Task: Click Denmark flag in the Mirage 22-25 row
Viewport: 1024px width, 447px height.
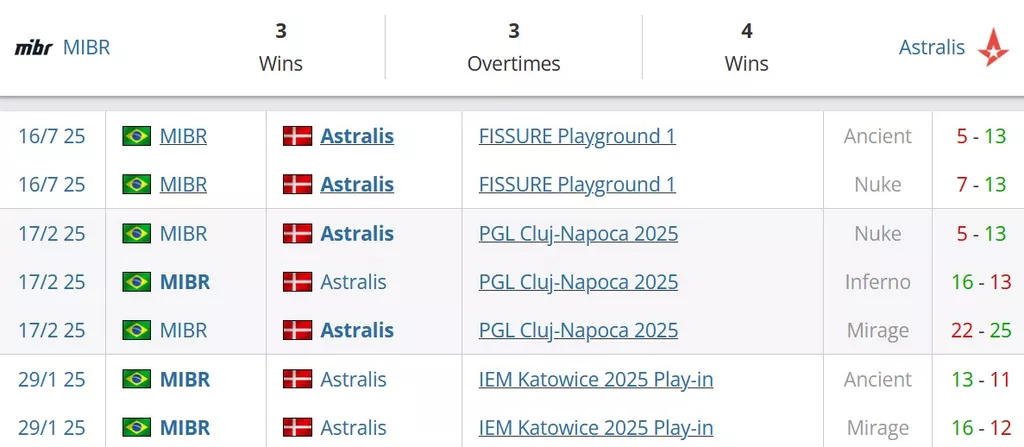Action: coord(297,330)
